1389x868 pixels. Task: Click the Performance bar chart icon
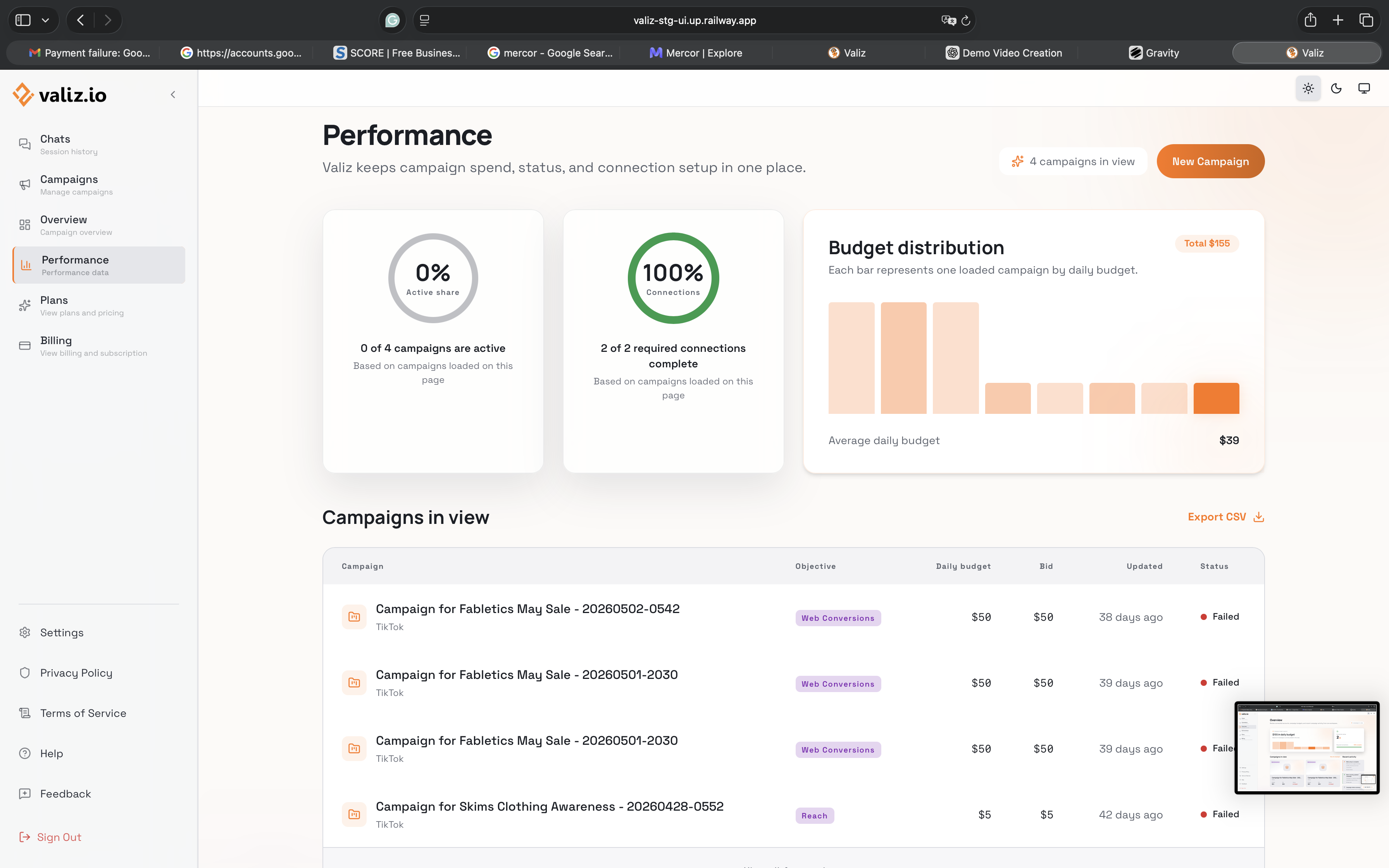pyautogui.click(x=26, y=265)
